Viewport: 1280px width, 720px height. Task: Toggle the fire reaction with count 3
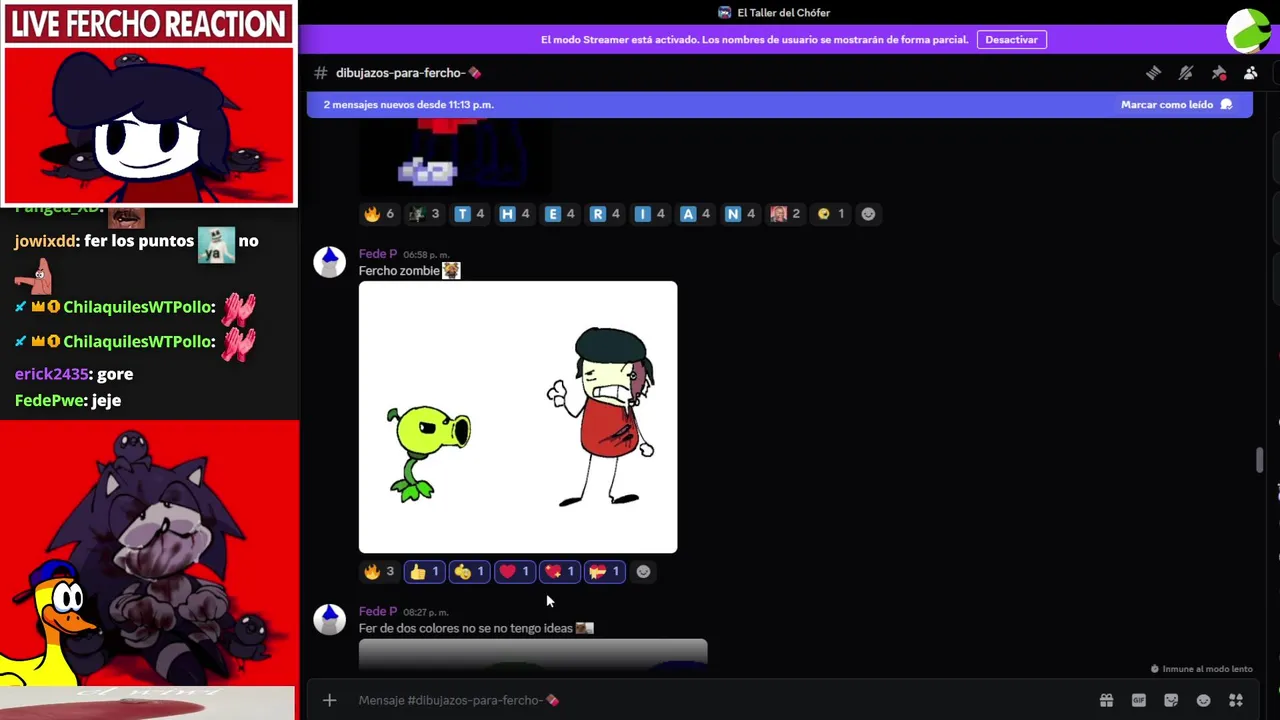tap(379, 572)
